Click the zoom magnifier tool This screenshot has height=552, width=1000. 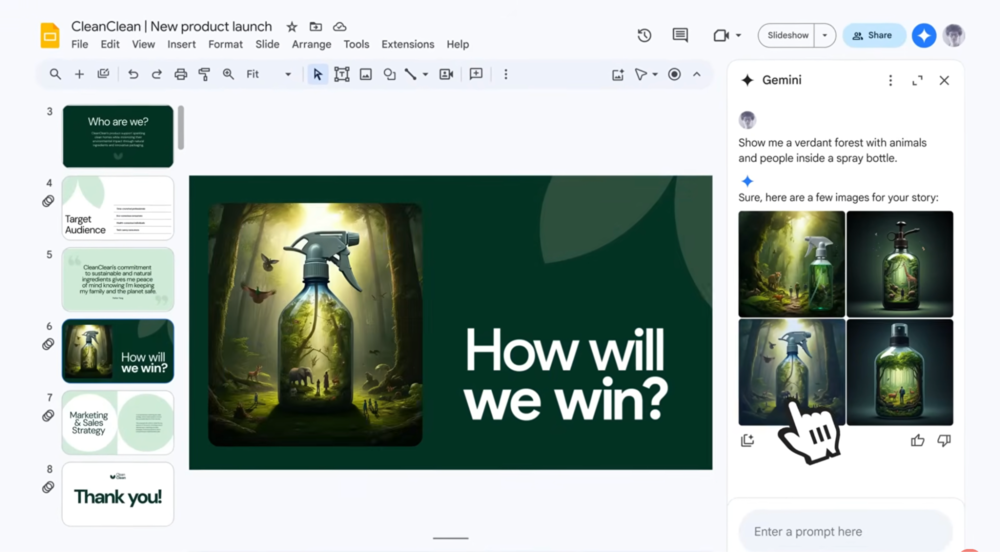click(x=228, y=75)
